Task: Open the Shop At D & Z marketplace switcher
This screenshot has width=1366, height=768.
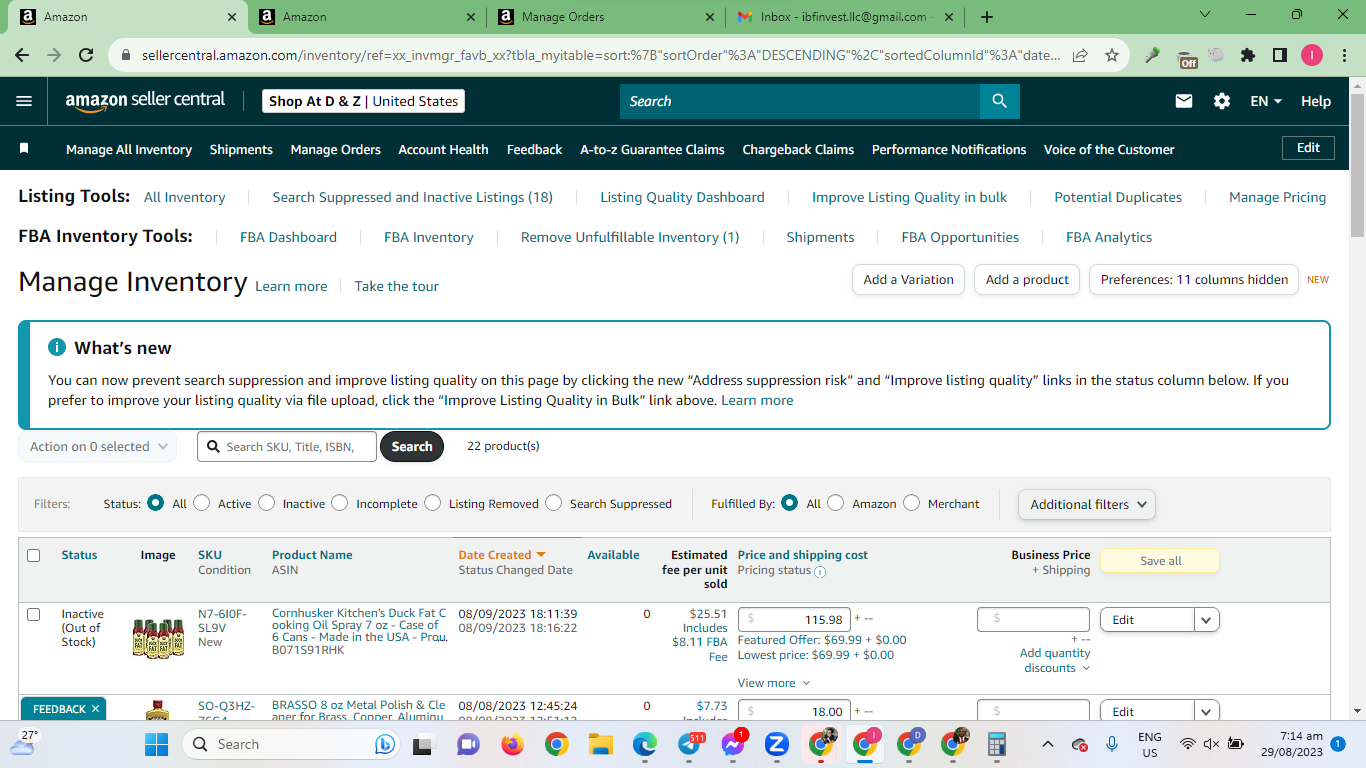Action: tap(364, 101)
